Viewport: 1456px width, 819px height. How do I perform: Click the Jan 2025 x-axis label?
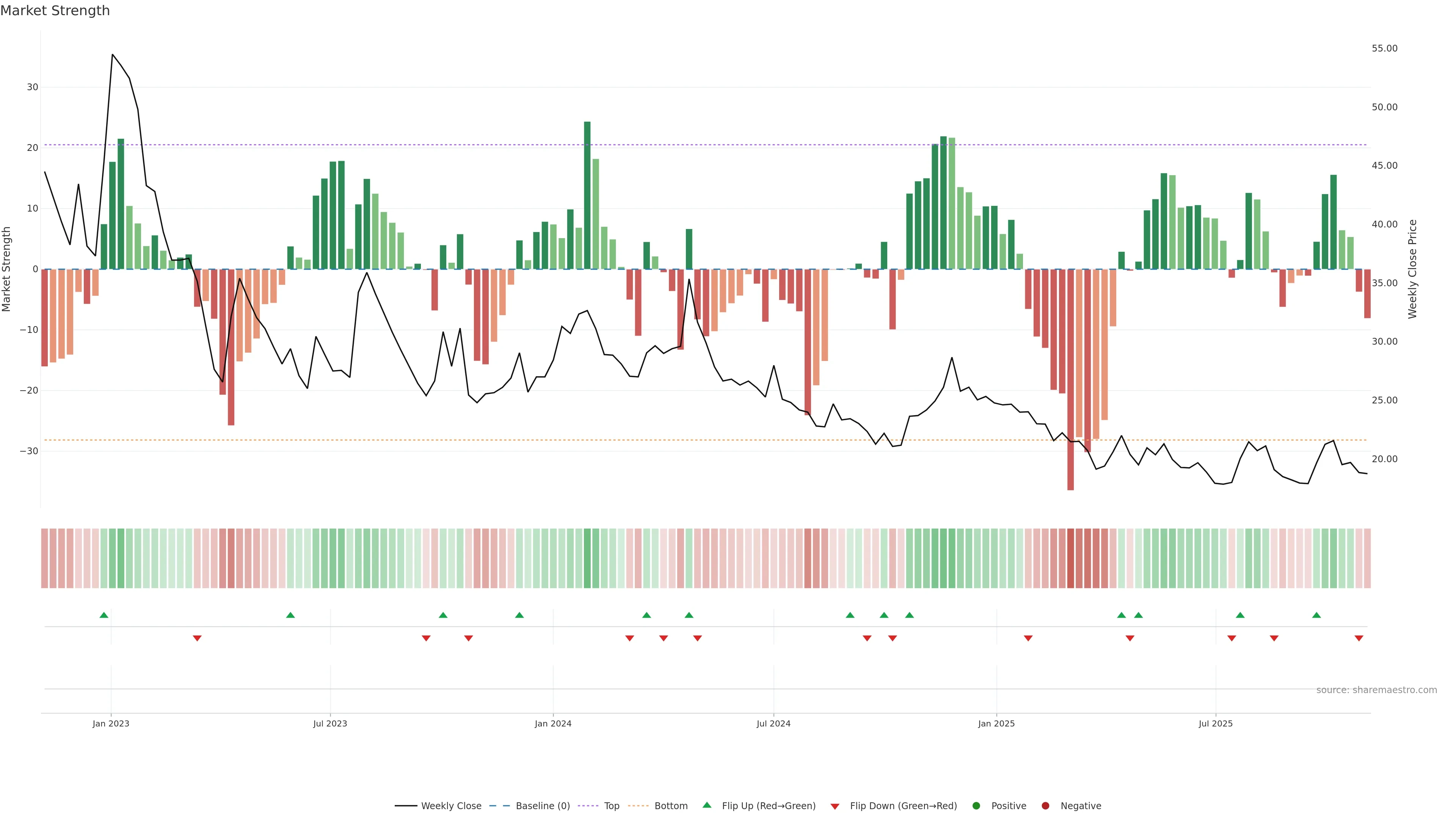(996, 723)
